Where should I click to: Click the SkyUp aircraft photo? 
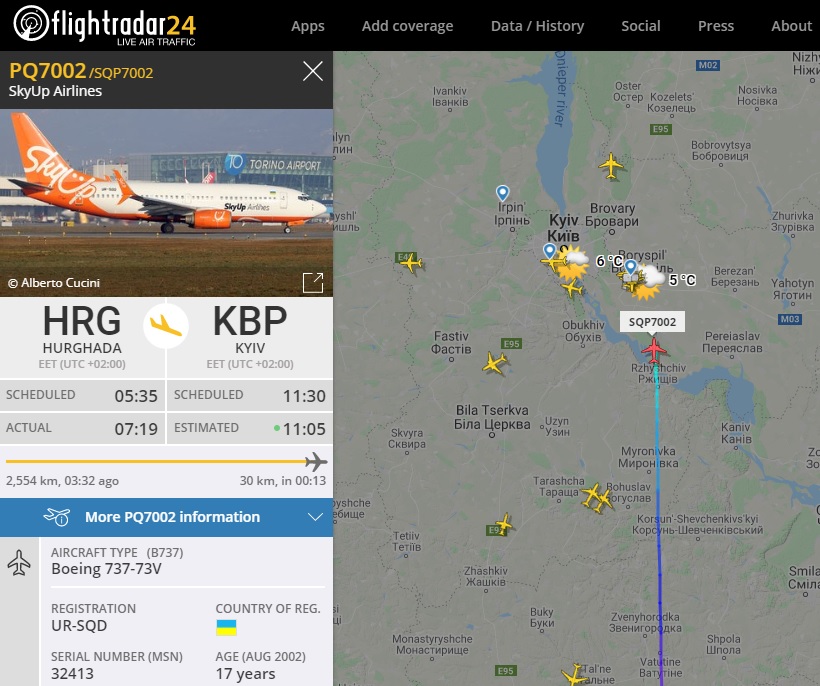pos(166,203)
